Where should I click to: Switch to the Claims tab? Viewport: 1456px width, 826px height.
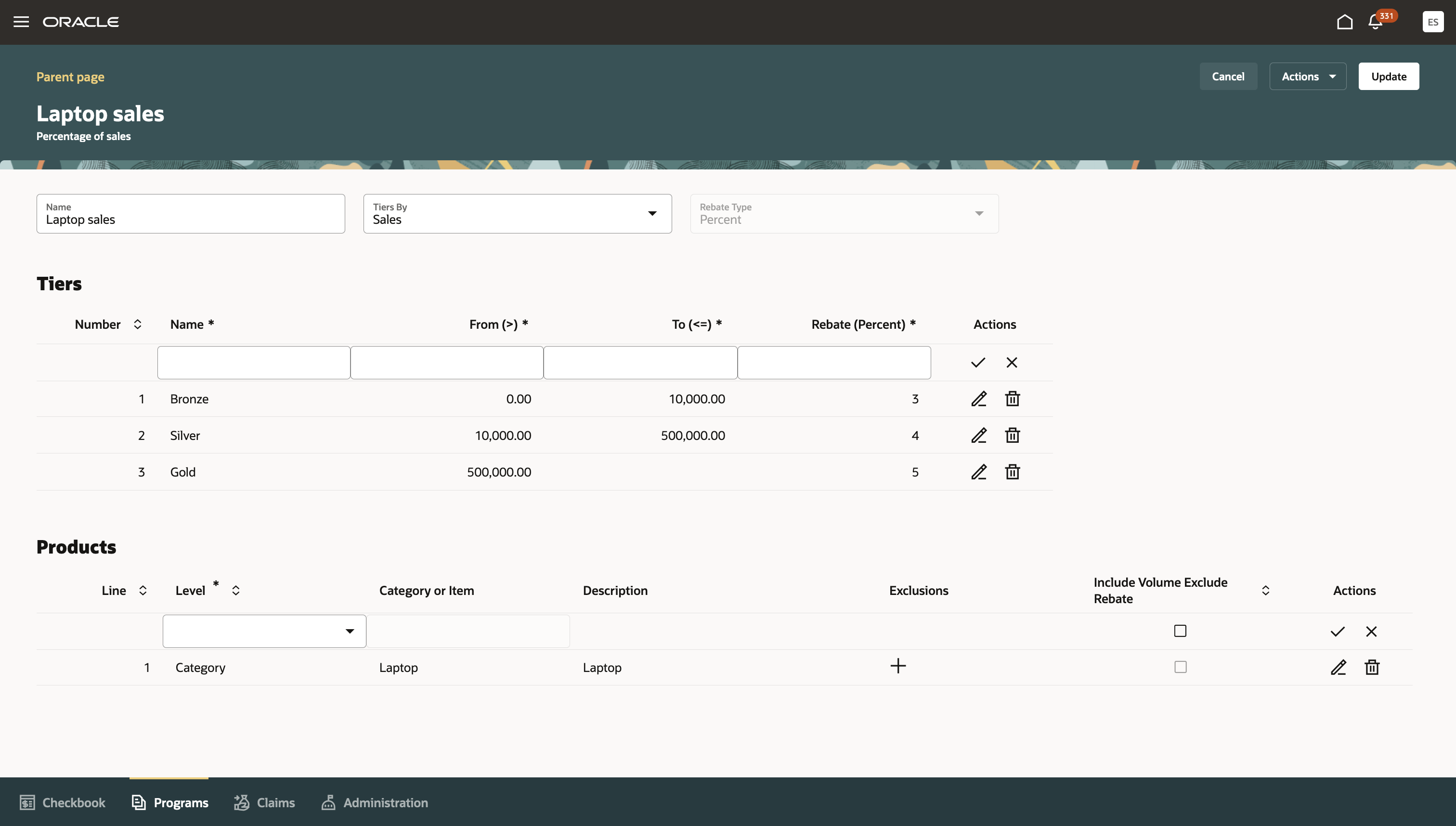[264, 803]
